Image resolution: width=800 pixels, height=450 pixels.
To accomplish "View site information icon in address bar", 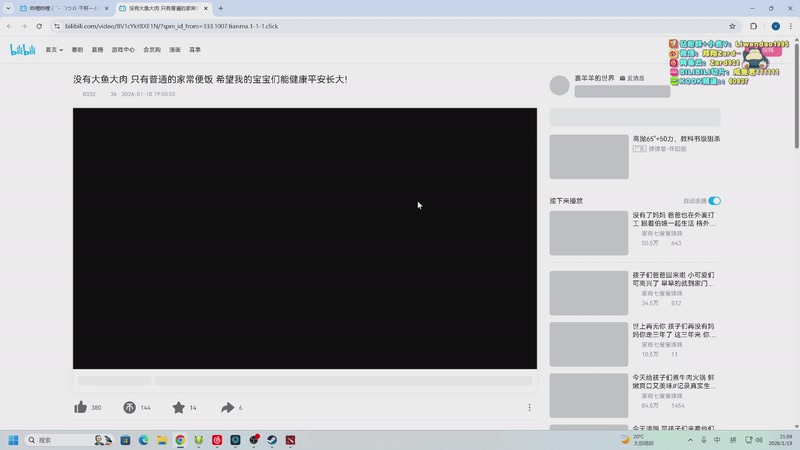I will (x=57, y=26).
